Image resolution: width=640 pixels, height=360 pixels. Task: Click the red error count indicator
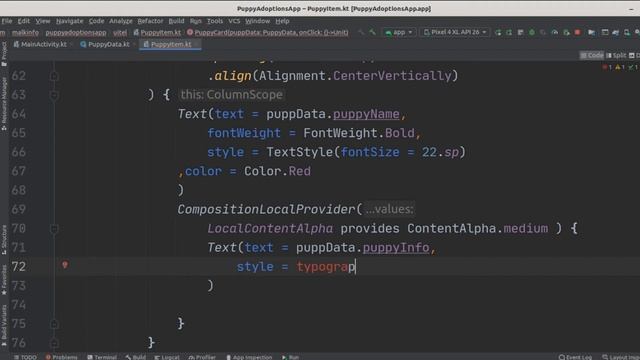tap(607, 67)
